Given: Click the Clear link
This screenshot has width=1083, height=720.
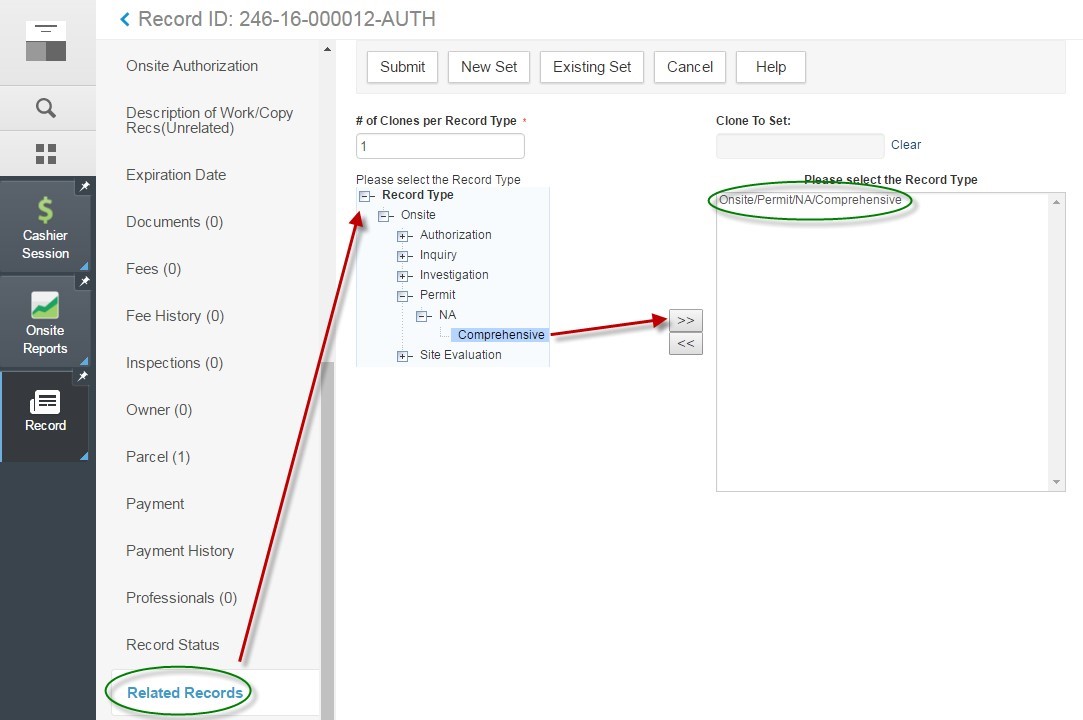Looking at the screenshot, I should click(x=906, y=145).
